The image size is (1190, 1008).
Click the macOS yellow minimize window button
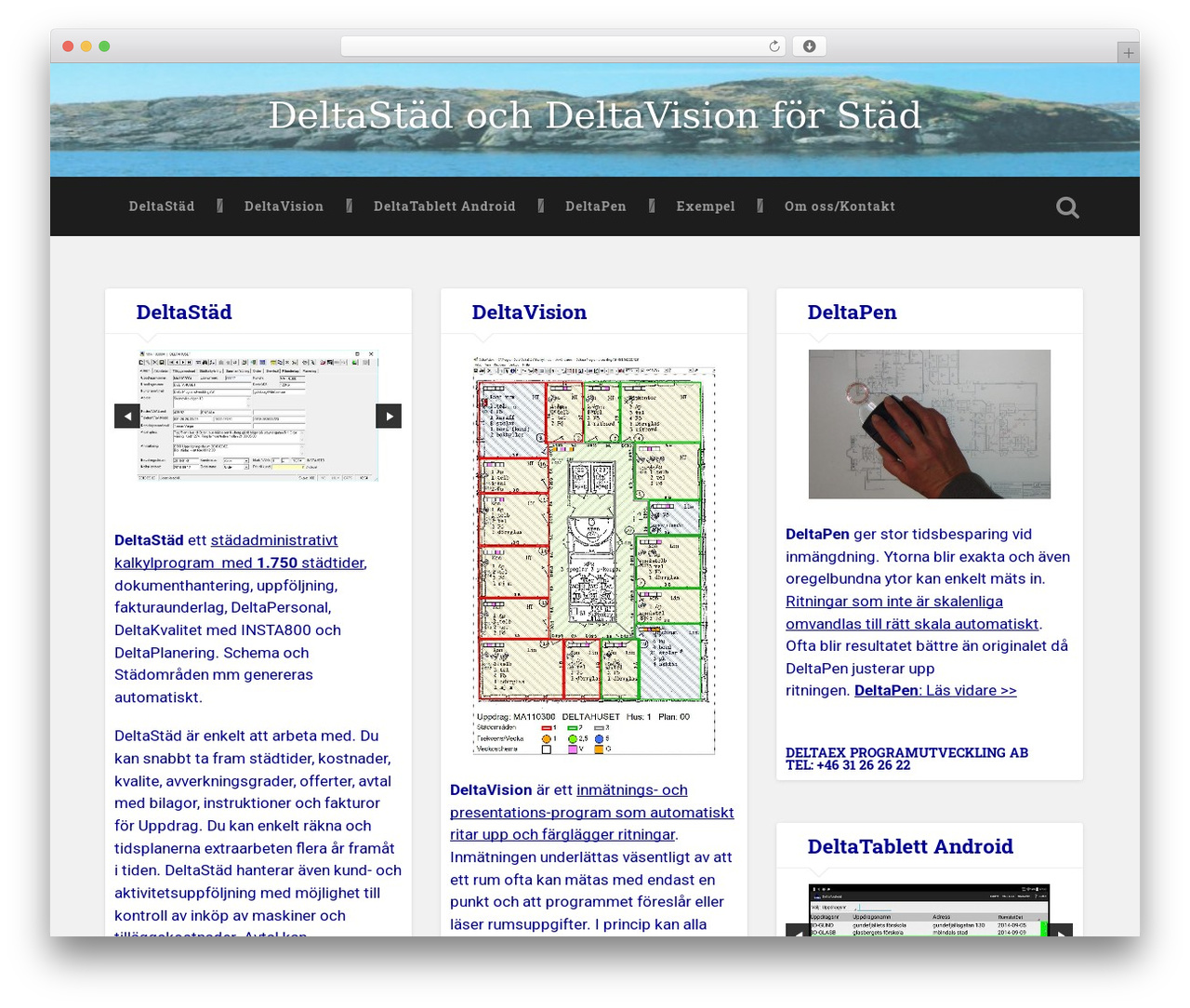click(x=86, y=46)
